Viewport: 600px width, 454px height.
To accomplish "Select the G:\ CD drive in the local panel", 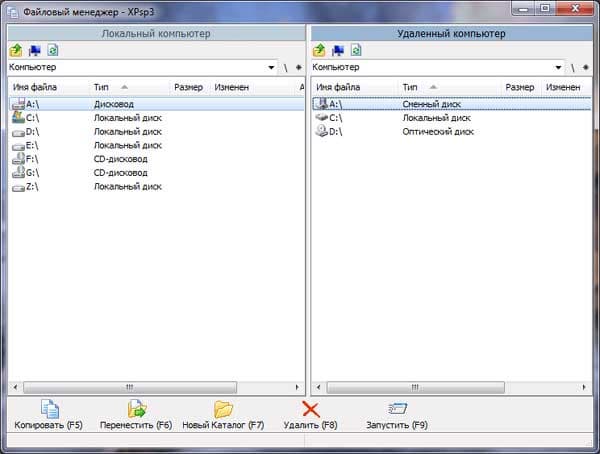I will coord(156,173).
